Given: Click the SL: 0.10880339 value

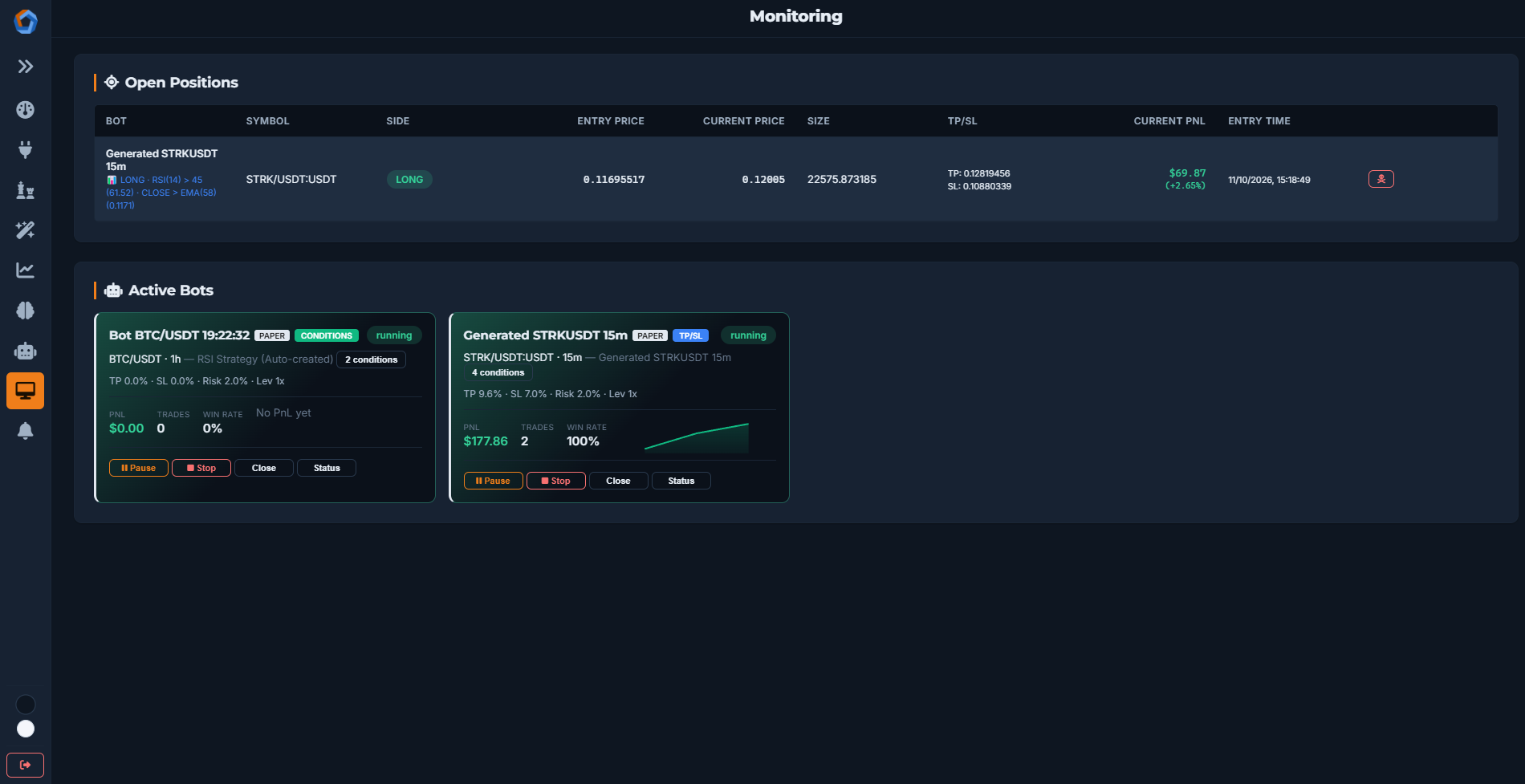Looking at the screenshot, I should point(979,186).
